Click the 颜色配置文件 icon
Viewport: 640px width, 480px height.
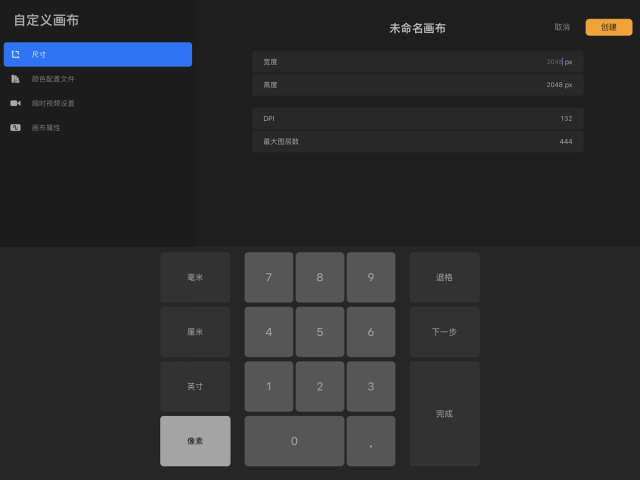tap(16, 79)
